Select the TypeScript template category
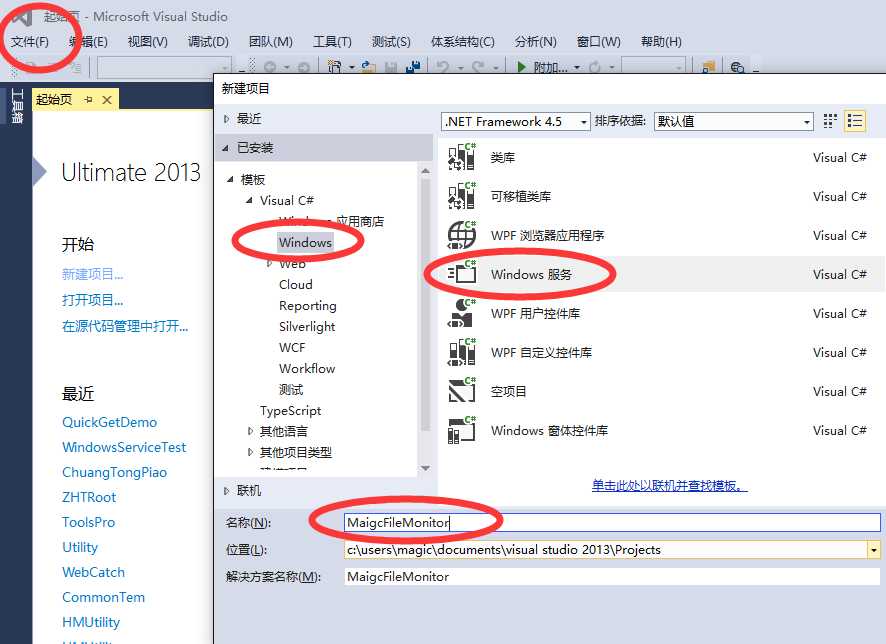Image resolution: width=886 pixels, height=644 pixels. coord(290,410)
